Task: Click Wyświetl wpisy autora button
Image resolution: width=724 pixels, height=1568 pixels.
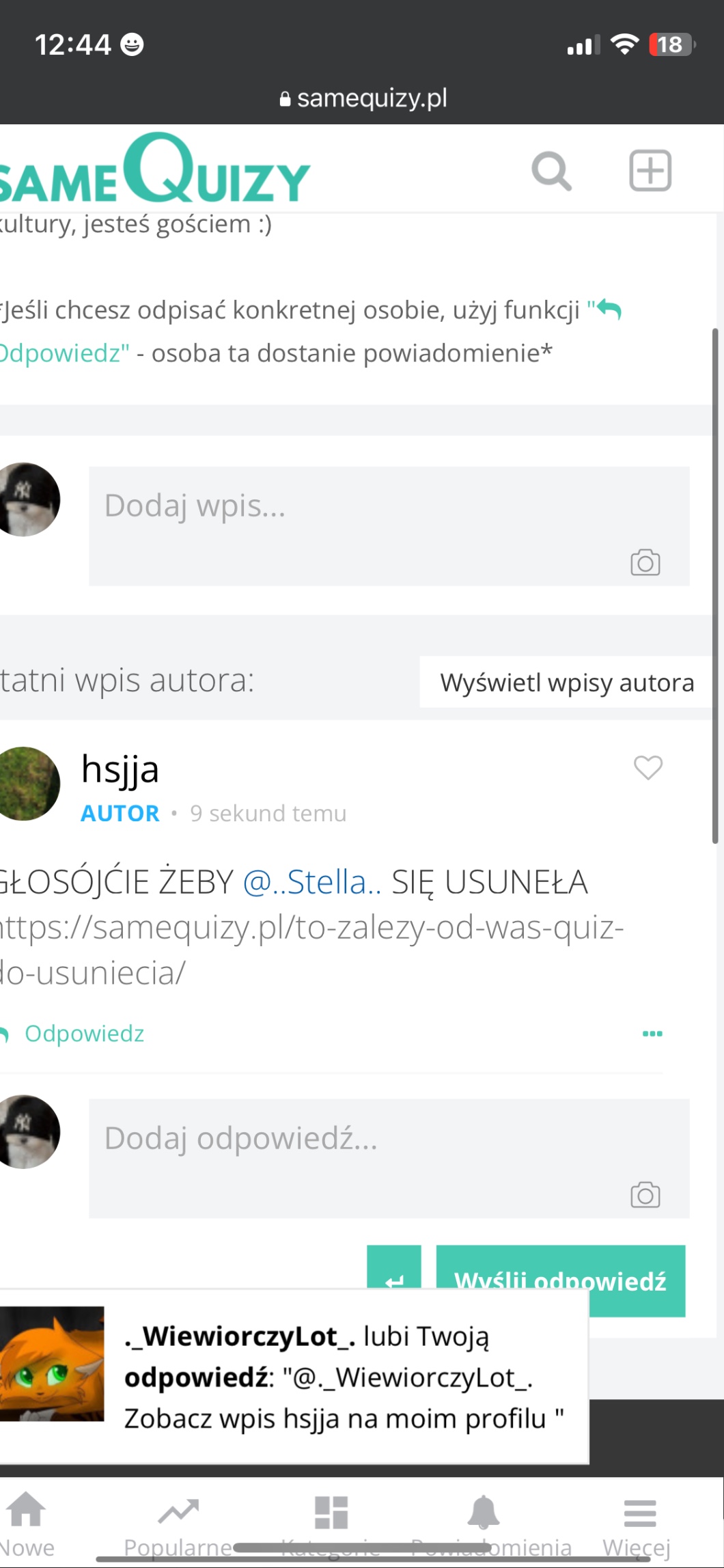Action: pyautogui.click(x=566, y=682)
